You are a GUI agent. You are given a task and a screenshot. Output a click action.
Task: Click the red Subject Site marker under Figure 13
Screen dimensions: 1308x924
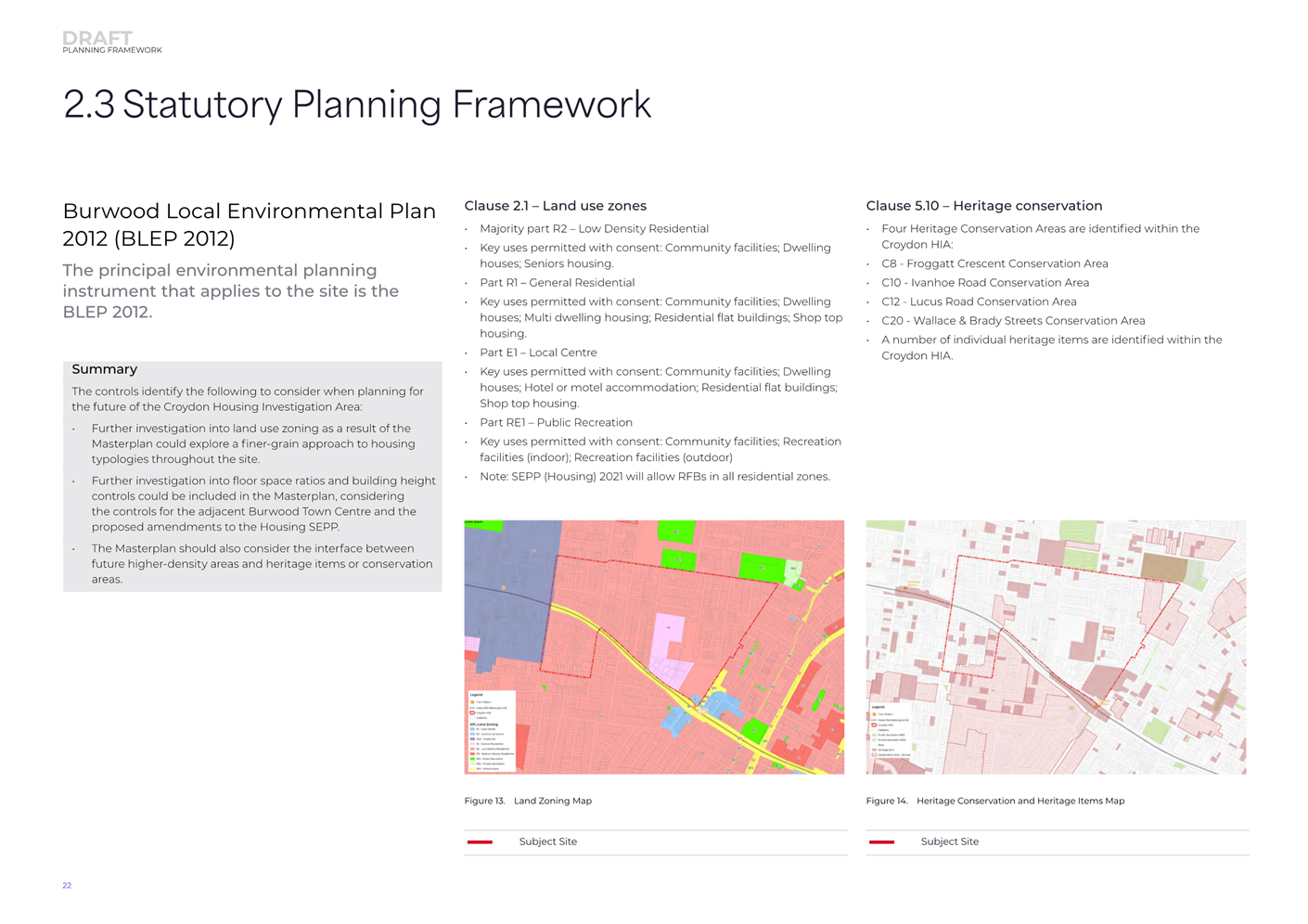[480, 842]
